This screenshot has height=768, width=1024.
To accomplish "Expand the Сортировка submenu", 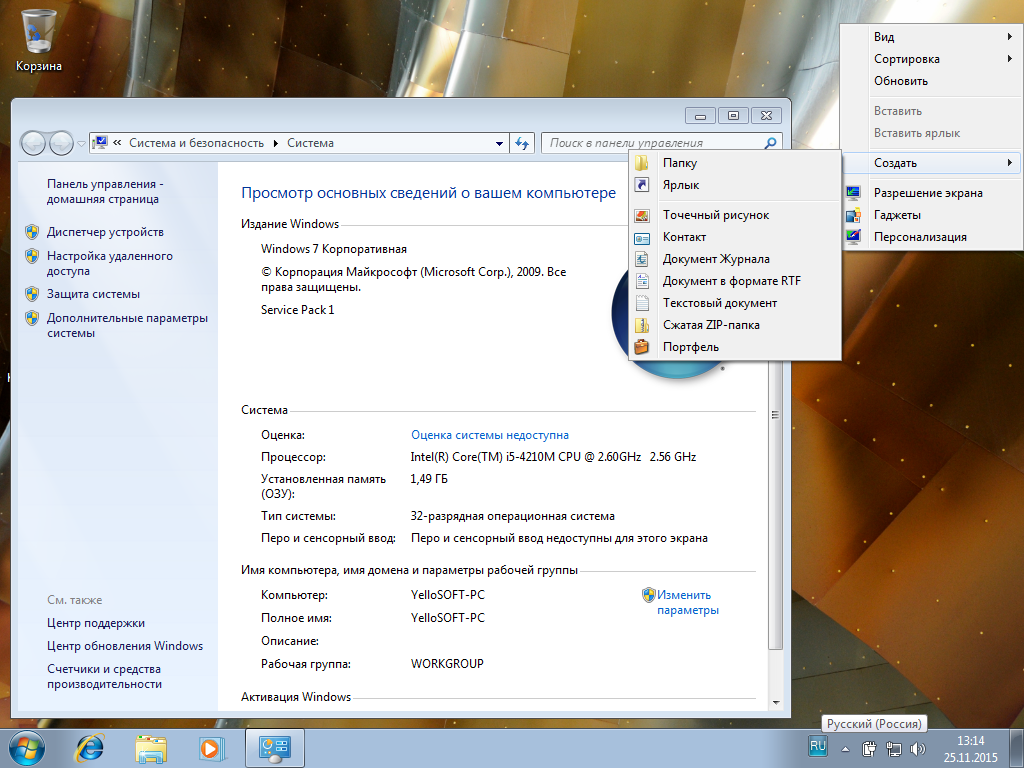I will point(932,59).
